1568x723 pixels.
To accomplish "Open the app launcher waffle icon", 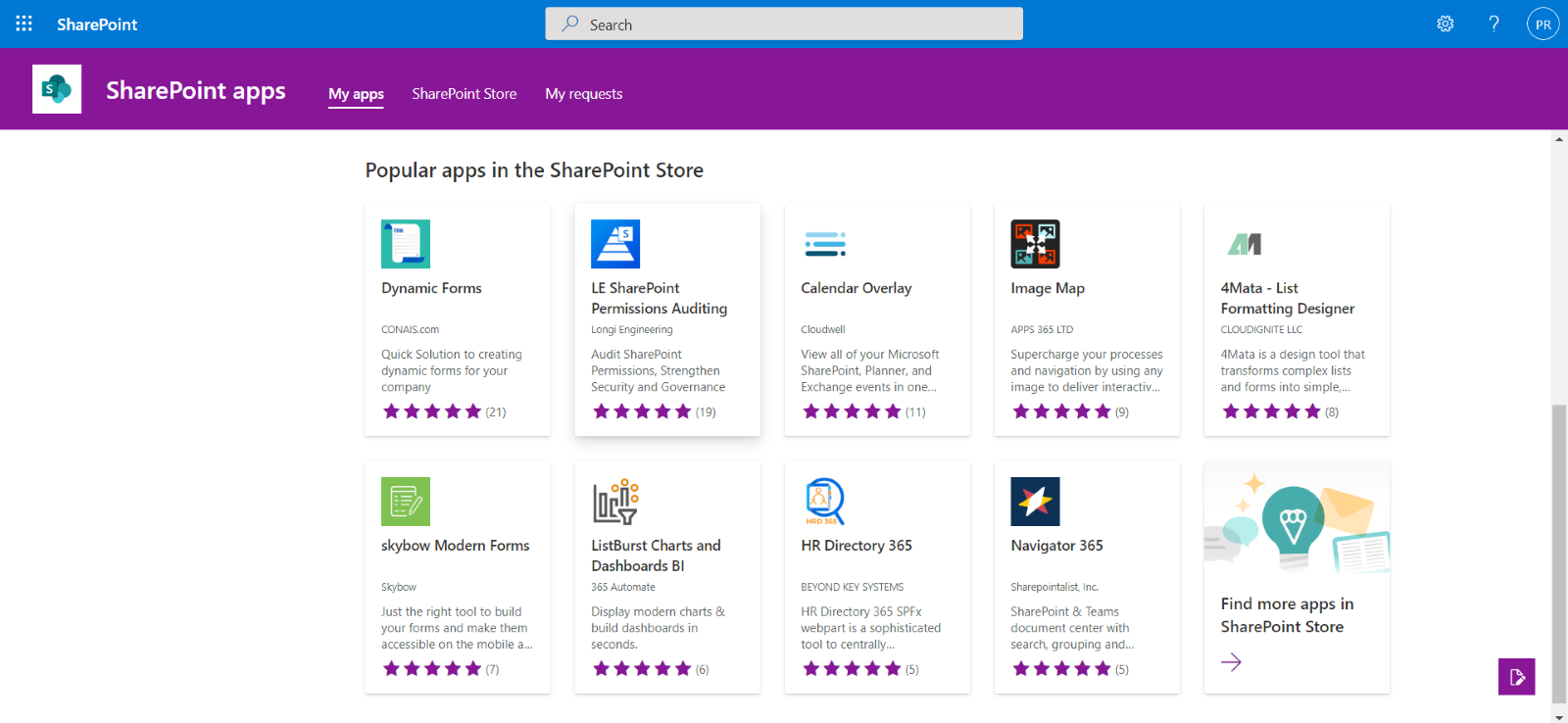I will (x=24, y=24).
